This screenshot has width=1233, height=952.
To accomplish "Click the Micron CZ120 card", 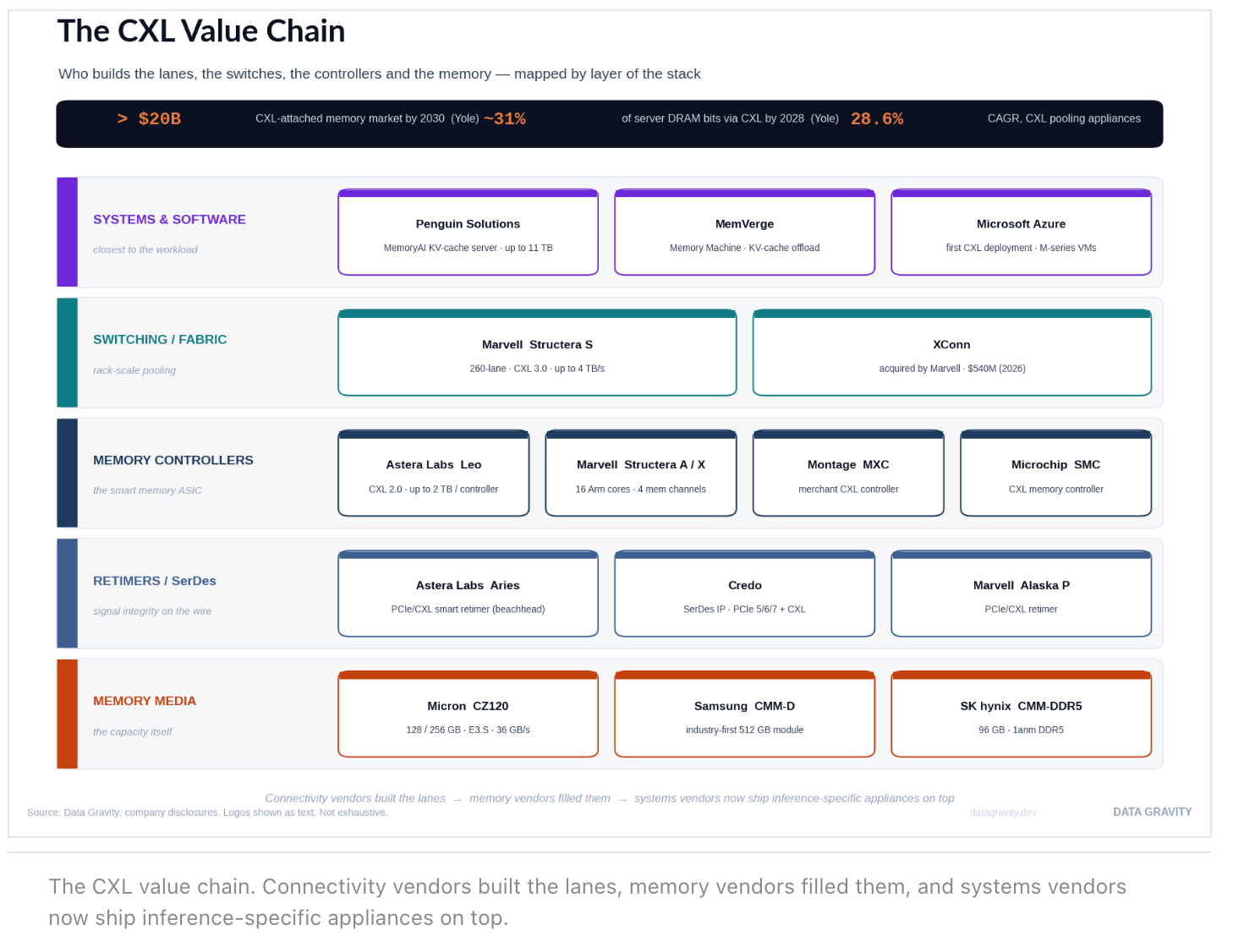I will click(468, 714).
